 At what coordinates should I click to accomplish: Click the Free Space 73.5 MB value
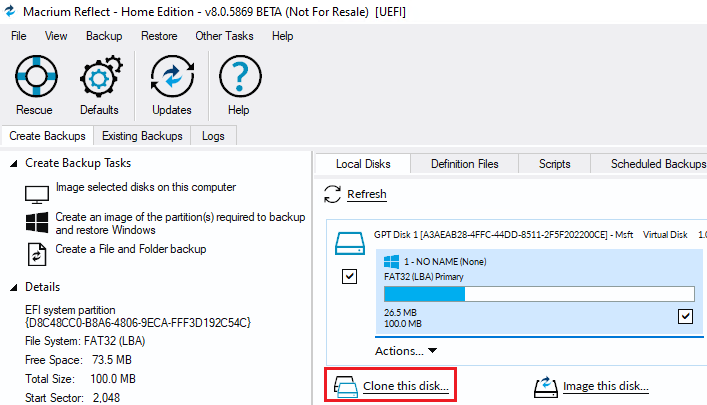pyautogui.click(x=112, y=360)
